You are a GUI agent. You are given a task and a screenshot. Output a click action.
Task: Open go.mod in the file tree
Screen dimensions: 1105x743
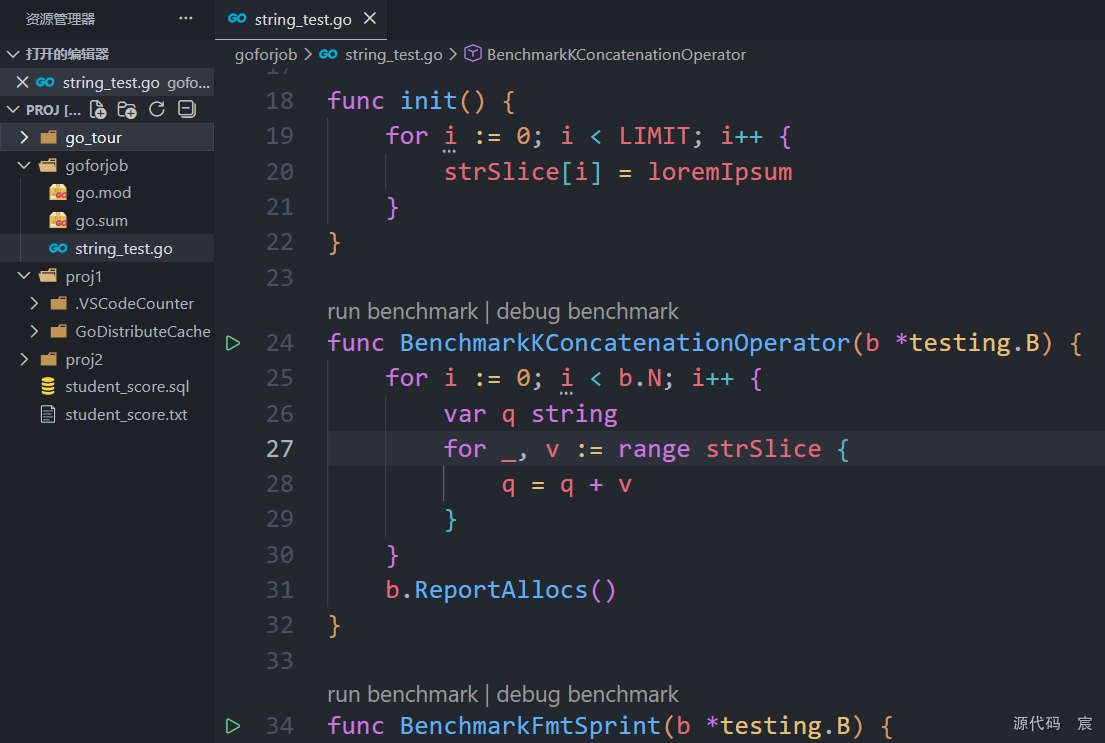(x=103, y=192)
